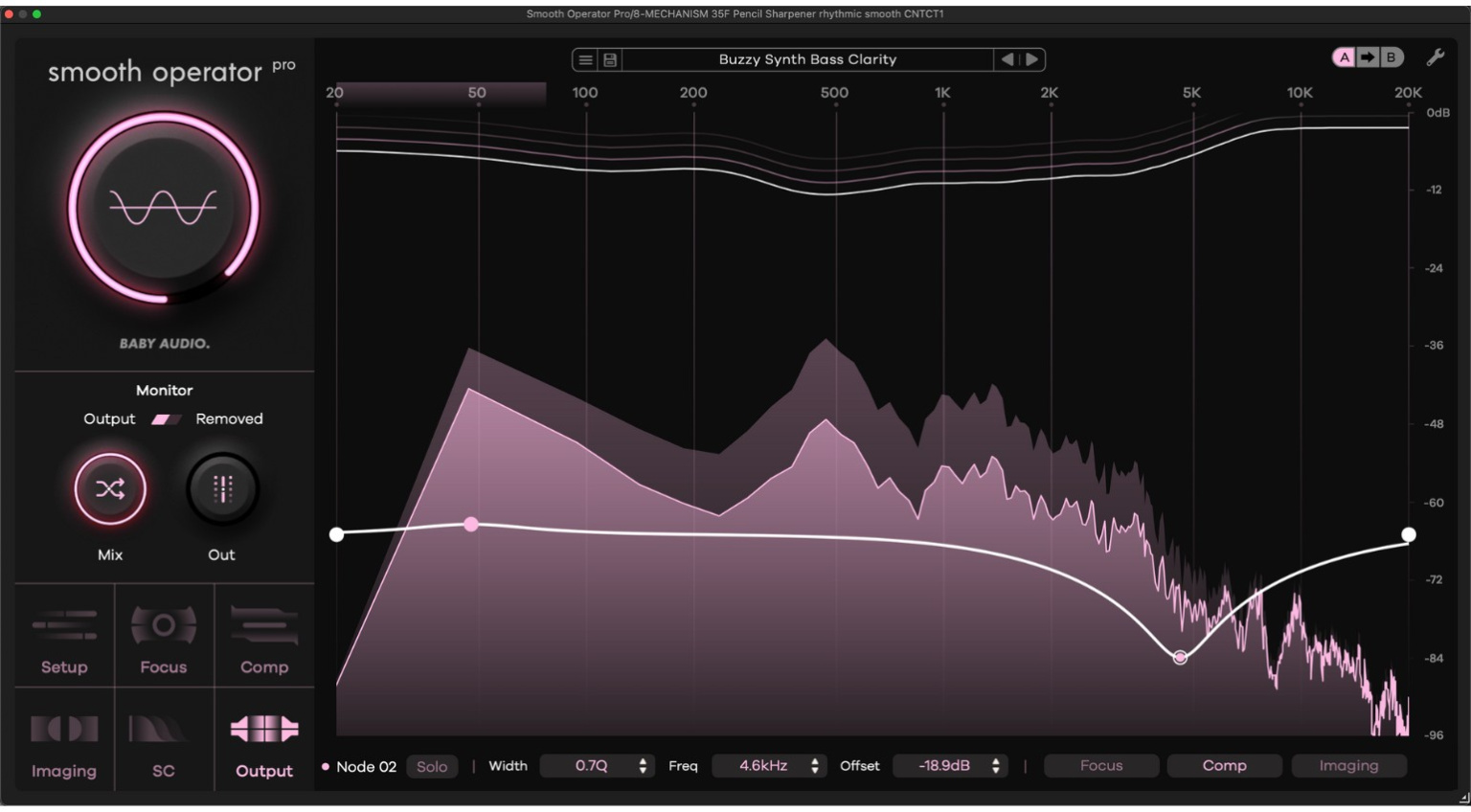Open the preset hamburger menu

click(586, 58)
